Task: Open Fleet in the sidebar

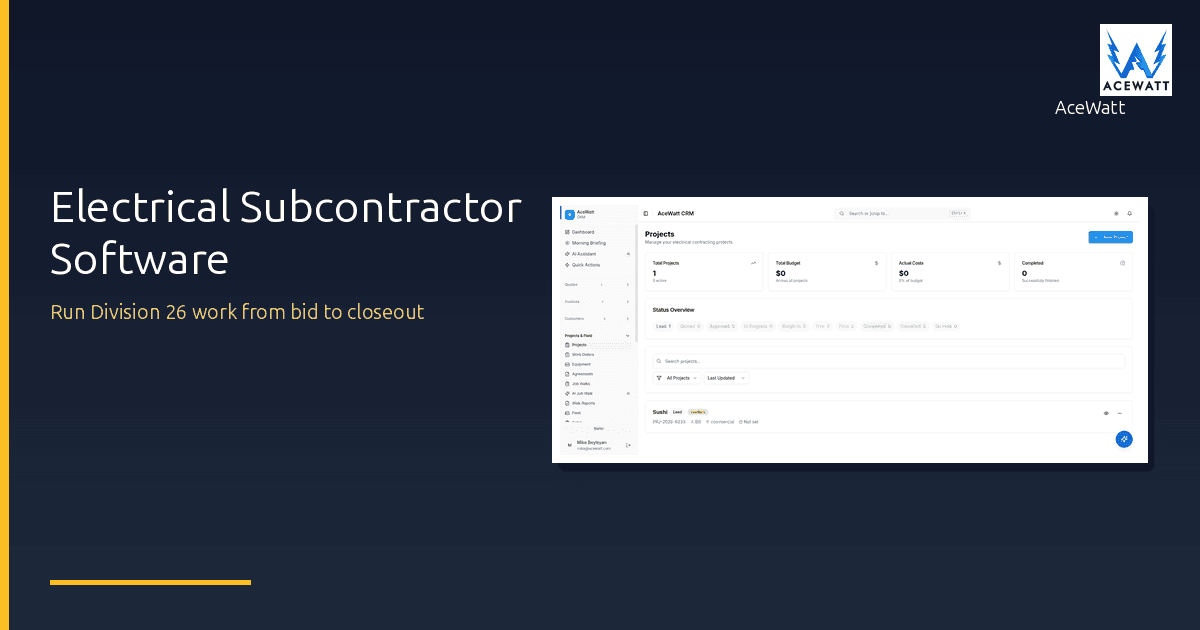Action: pos(596,412)
